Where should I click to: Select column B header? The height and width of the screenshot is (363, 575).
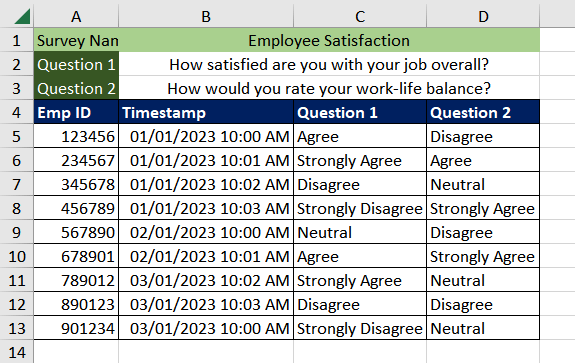(206, 16)
